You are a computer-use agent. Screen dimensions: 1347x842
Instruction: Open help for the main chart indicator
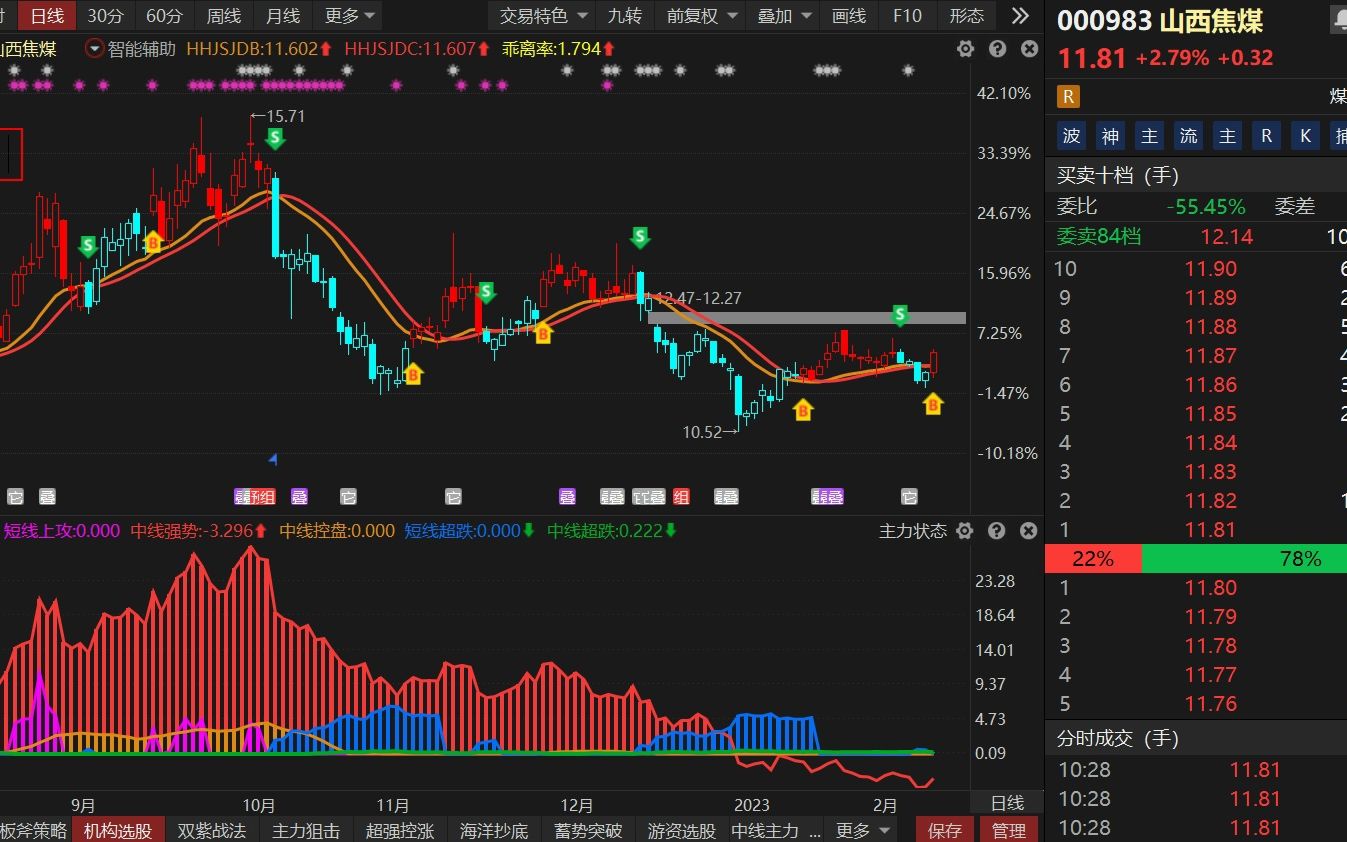[997, 49]
